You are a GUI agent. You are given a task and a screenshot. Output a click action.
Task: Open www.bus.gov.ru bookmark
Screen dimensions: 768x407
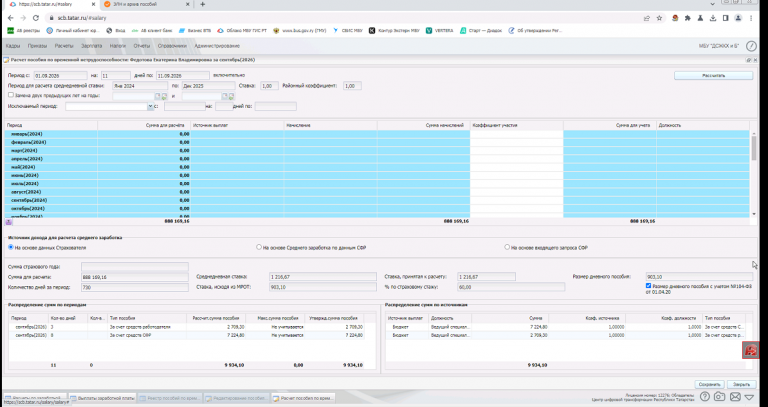tap(300, 30)
